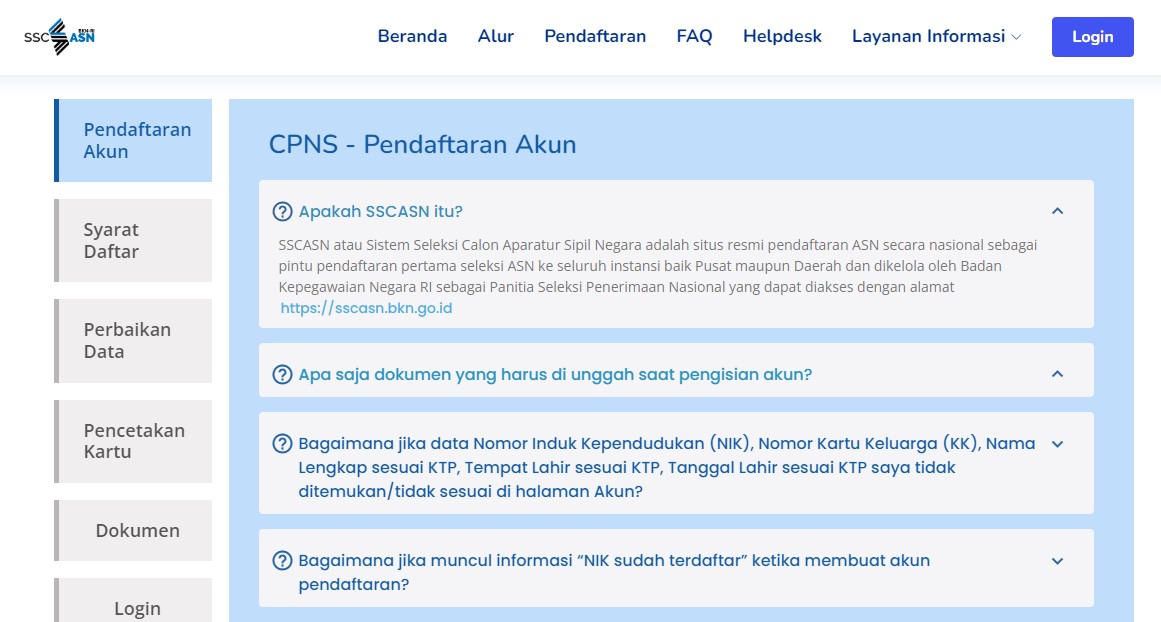This screenshot has width=1161, height=622.
Task: Open the sscasn.bkn.go.id link
Action: [x=366, y=309]
